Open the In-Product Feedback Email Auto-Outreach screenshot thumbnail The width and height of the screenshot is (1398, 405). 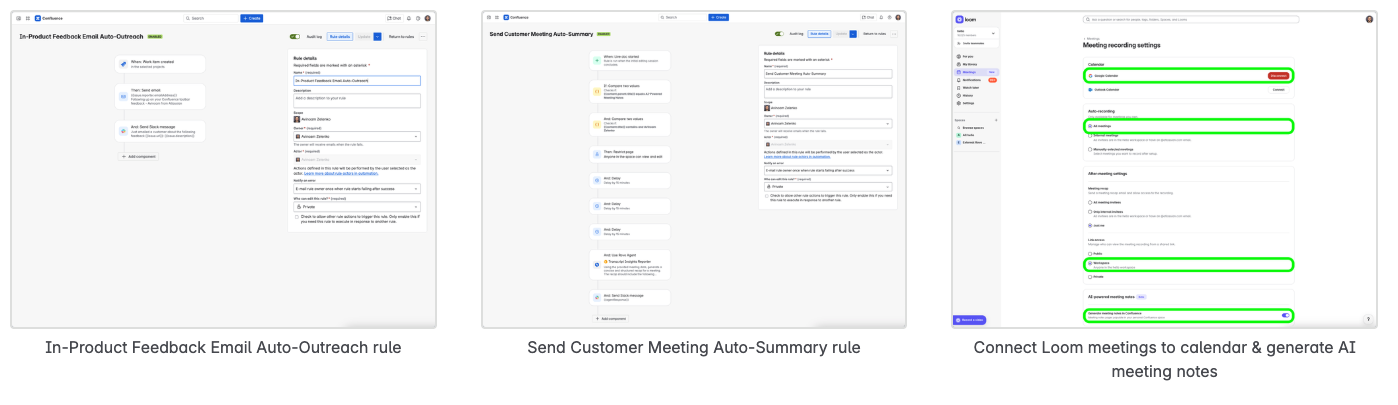click(x=225, y=169)
